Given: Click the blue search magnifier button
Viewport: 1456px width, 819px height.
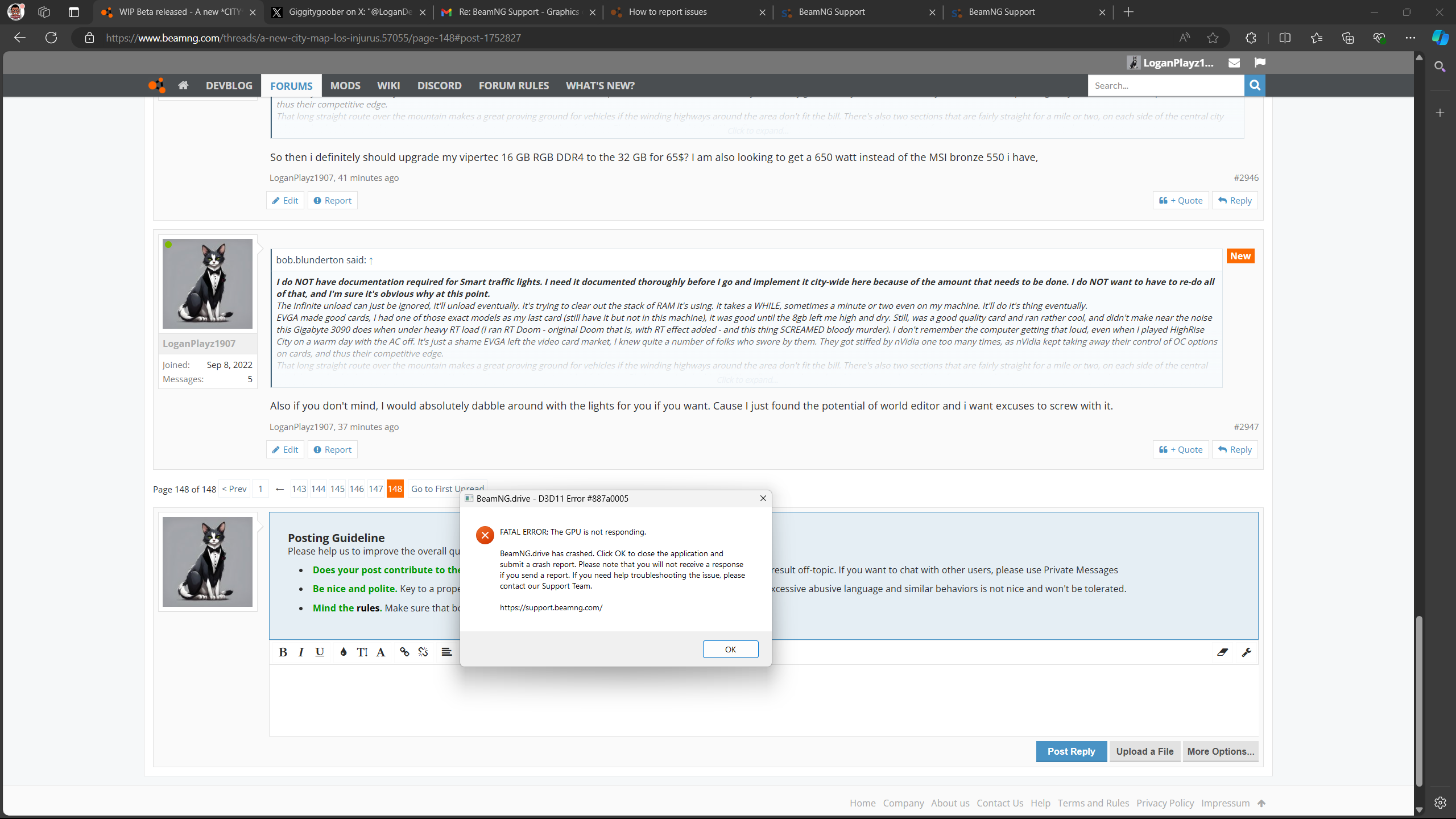Looking at the screenshot, I should coord(1255,85).
